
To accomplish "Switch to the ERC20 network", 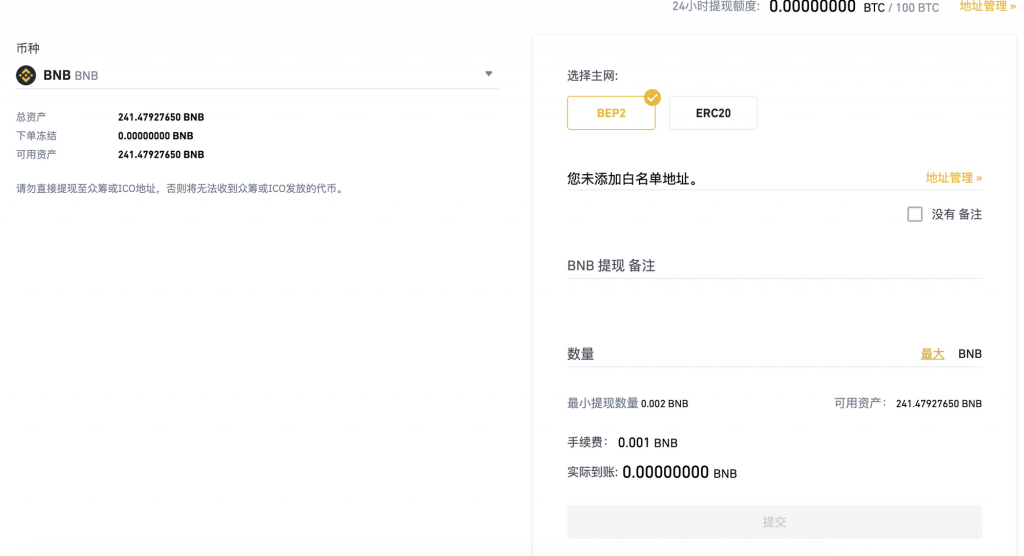I will click(713, 113).
